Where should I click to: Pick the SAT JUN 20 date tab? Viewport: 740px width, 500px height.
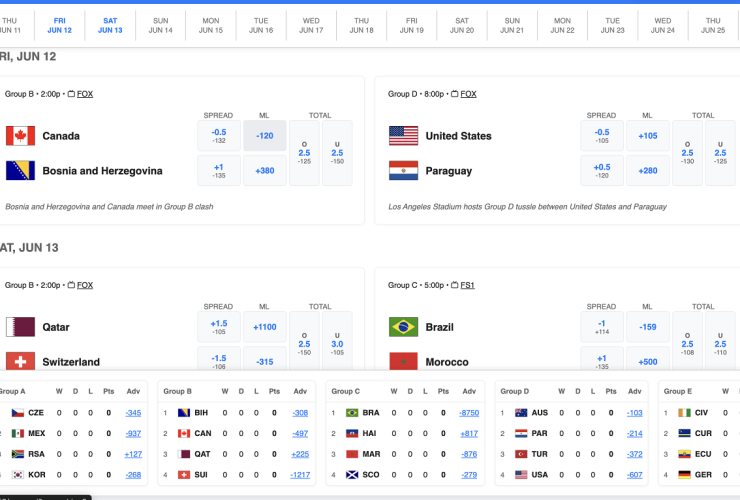click(462, 25)
